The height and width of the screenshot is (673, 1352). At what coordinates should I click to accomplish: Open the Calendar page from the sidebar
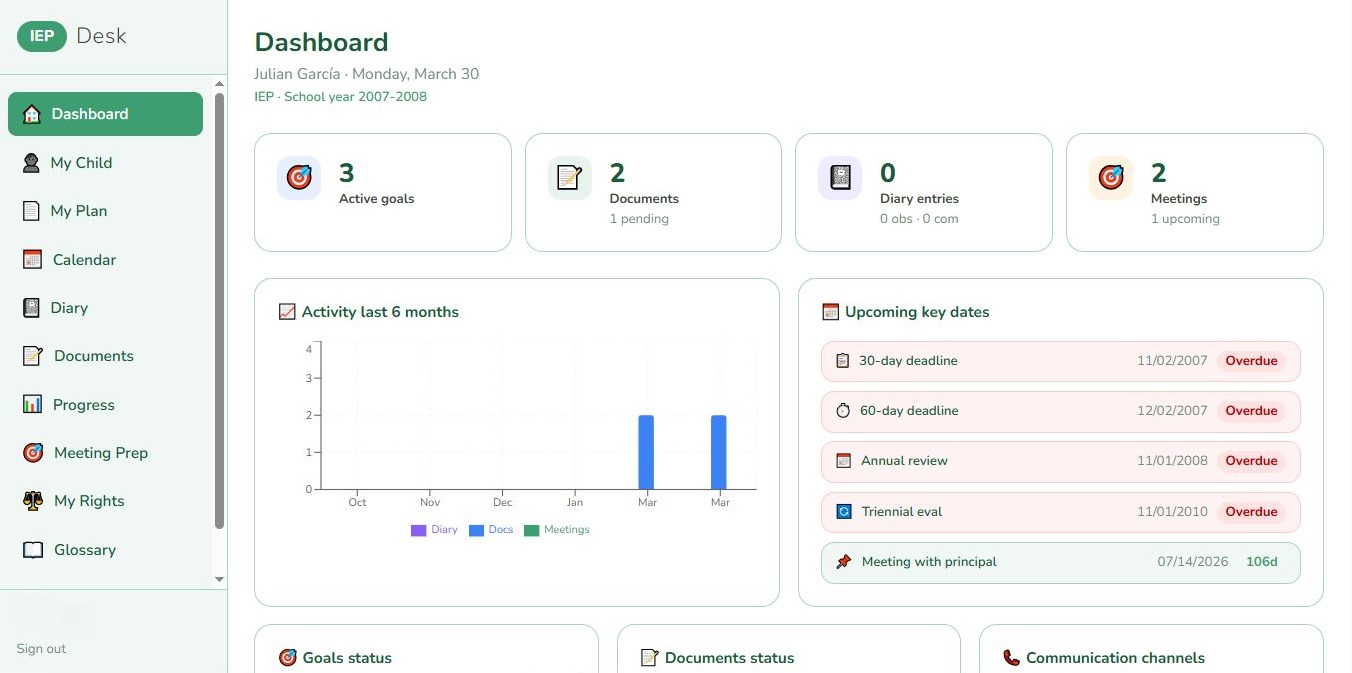83,259
